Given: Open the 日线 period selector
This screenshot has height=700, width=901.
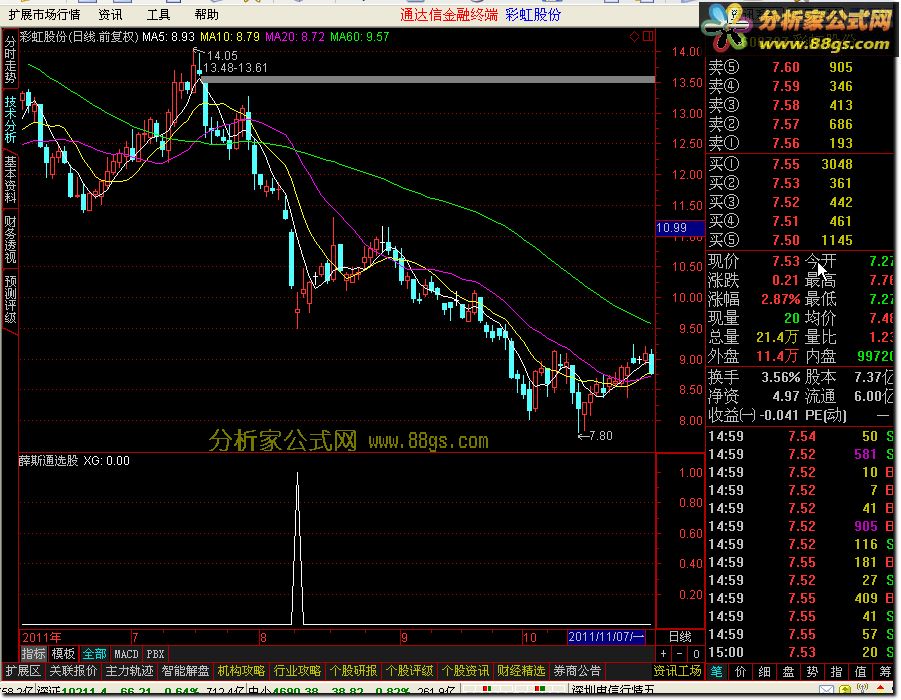Looking at the screenshot, I should (680, 637).
